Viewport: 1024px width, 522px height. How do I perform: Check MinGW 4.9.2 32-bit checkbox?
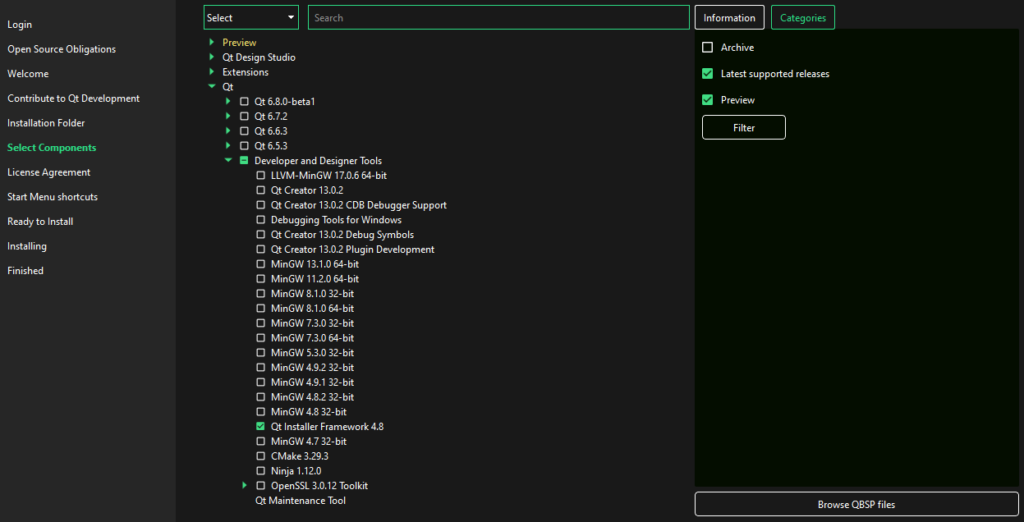coord(261,367)
